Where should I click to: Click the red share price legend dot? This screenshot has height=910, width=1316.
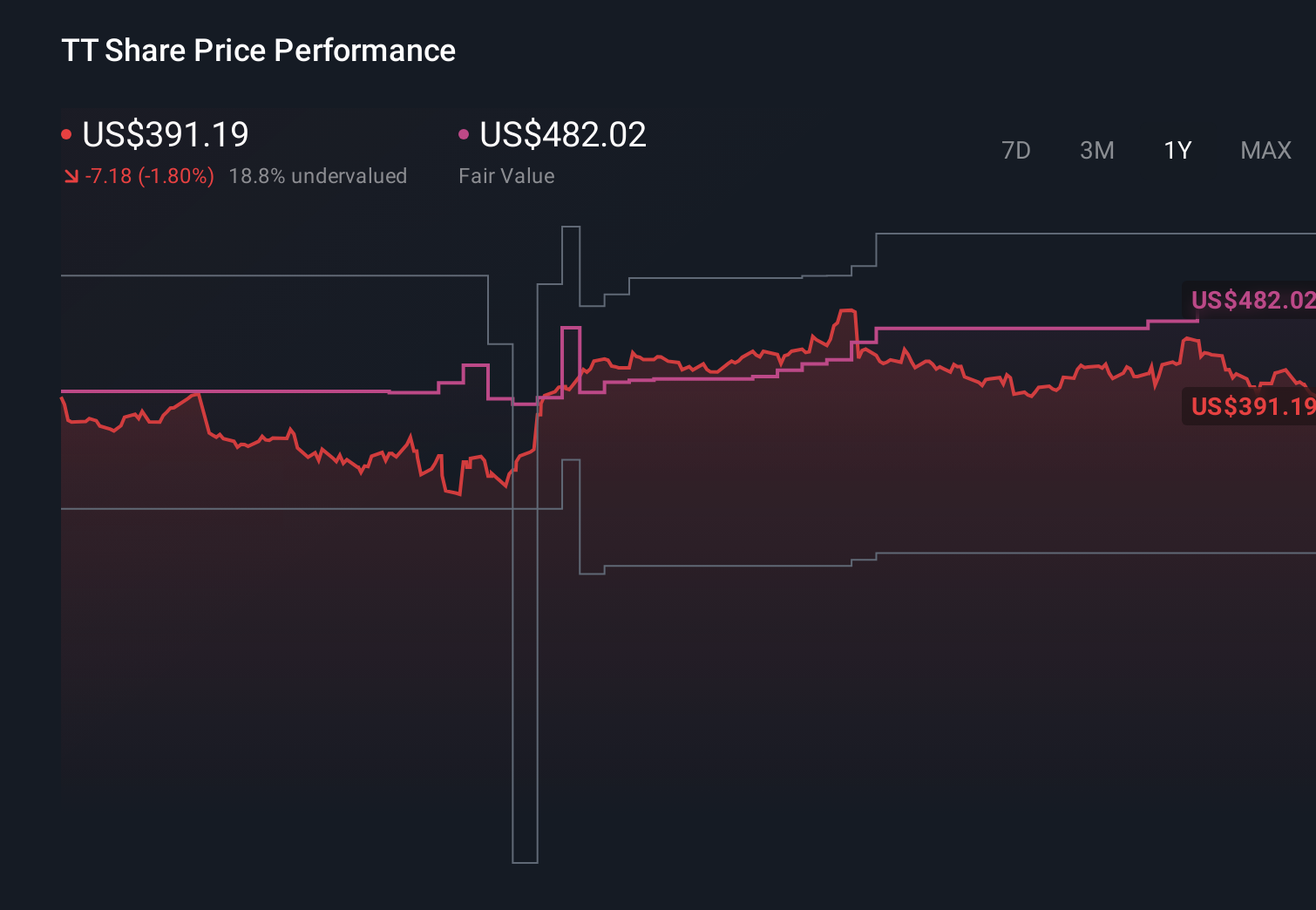(x=66, y=133)
